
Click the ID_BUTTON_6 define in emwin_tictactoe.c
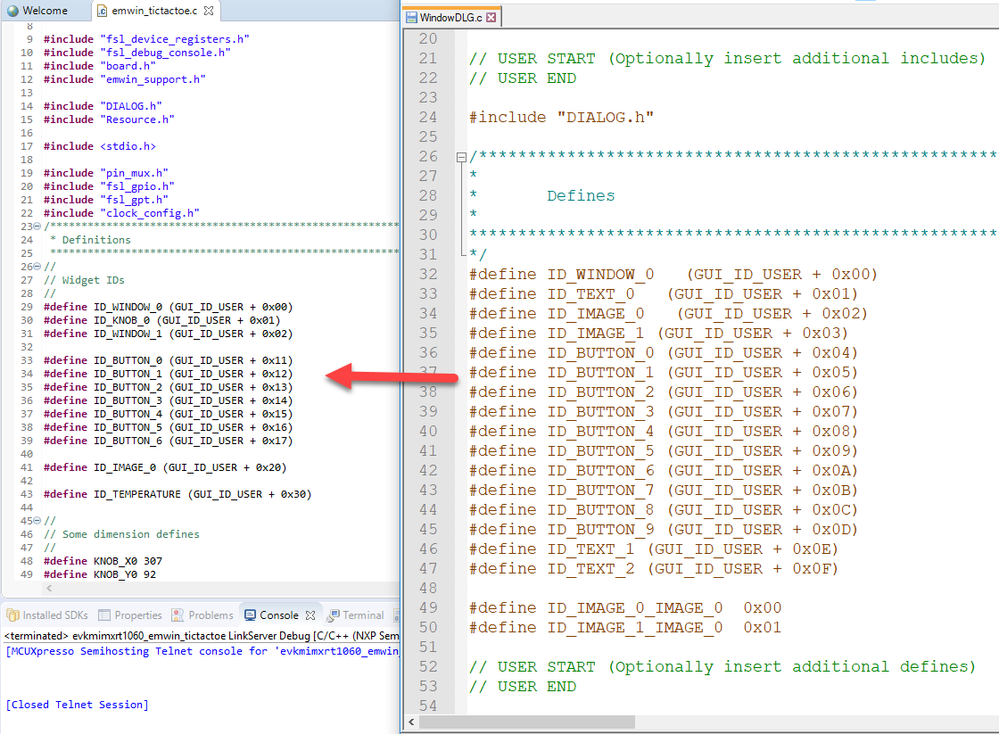click(168, 440)
